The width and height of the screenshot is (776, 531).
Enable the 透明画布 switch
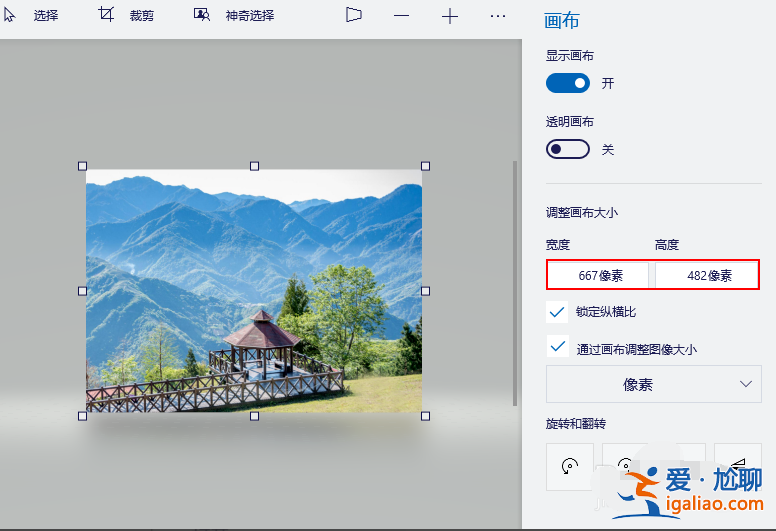pyautogui.click(x=568, y=149)
